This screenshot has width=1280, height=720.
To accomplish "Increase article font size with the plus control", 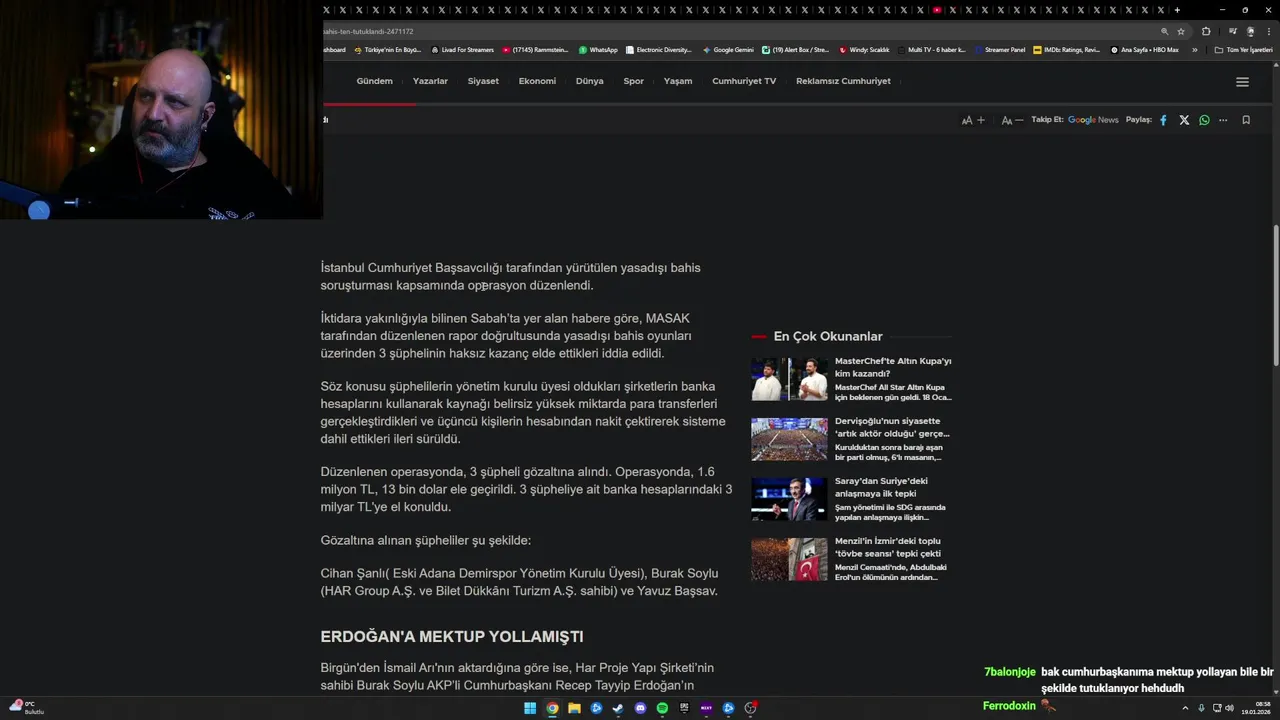I will pyautogui.click(x=972, y=120).
